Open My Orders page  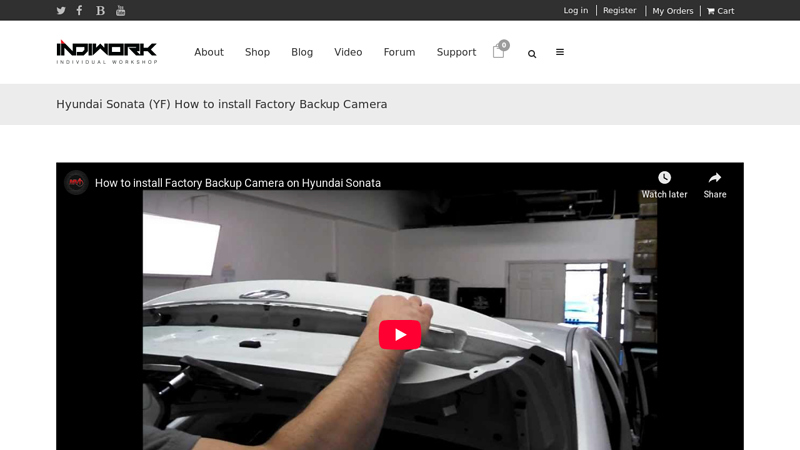[672, 11]
